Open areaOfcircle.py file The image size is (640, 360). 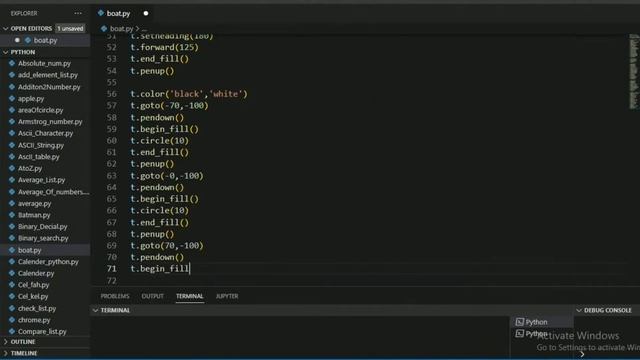tap(40, 110)
